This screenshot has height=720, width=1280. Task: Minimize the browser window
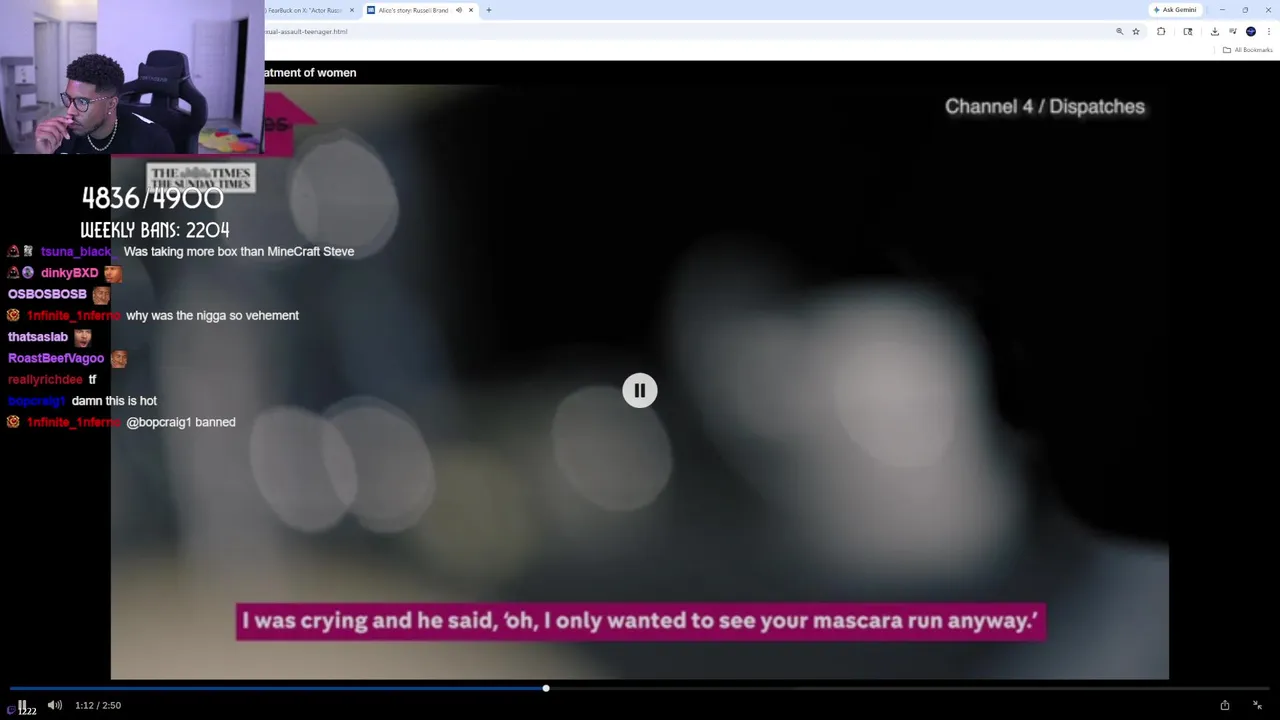click(1222, 10)
